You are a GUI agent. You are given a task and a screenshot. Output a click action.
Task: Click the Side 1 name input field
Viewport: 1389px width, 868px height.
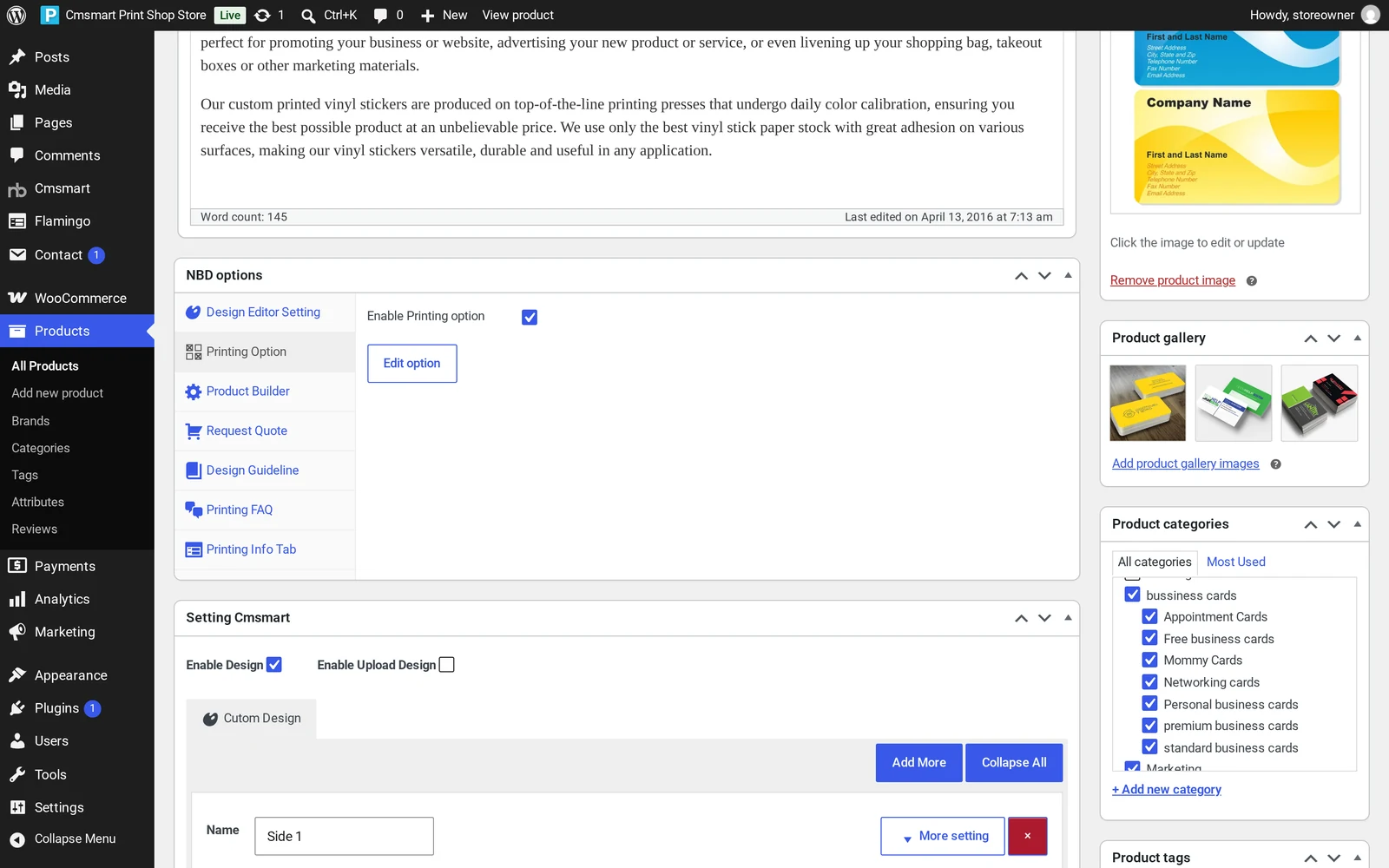click(x=344, y=837)
